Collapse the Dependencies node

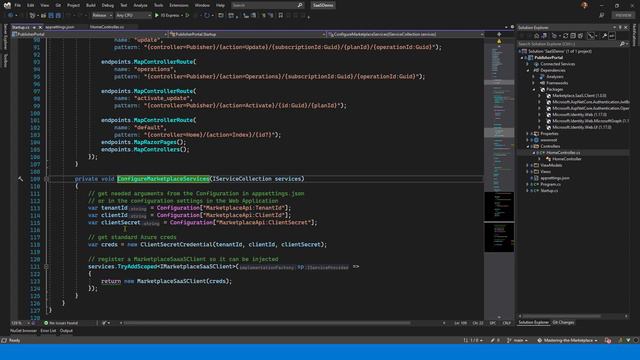(x=528, y=70)
